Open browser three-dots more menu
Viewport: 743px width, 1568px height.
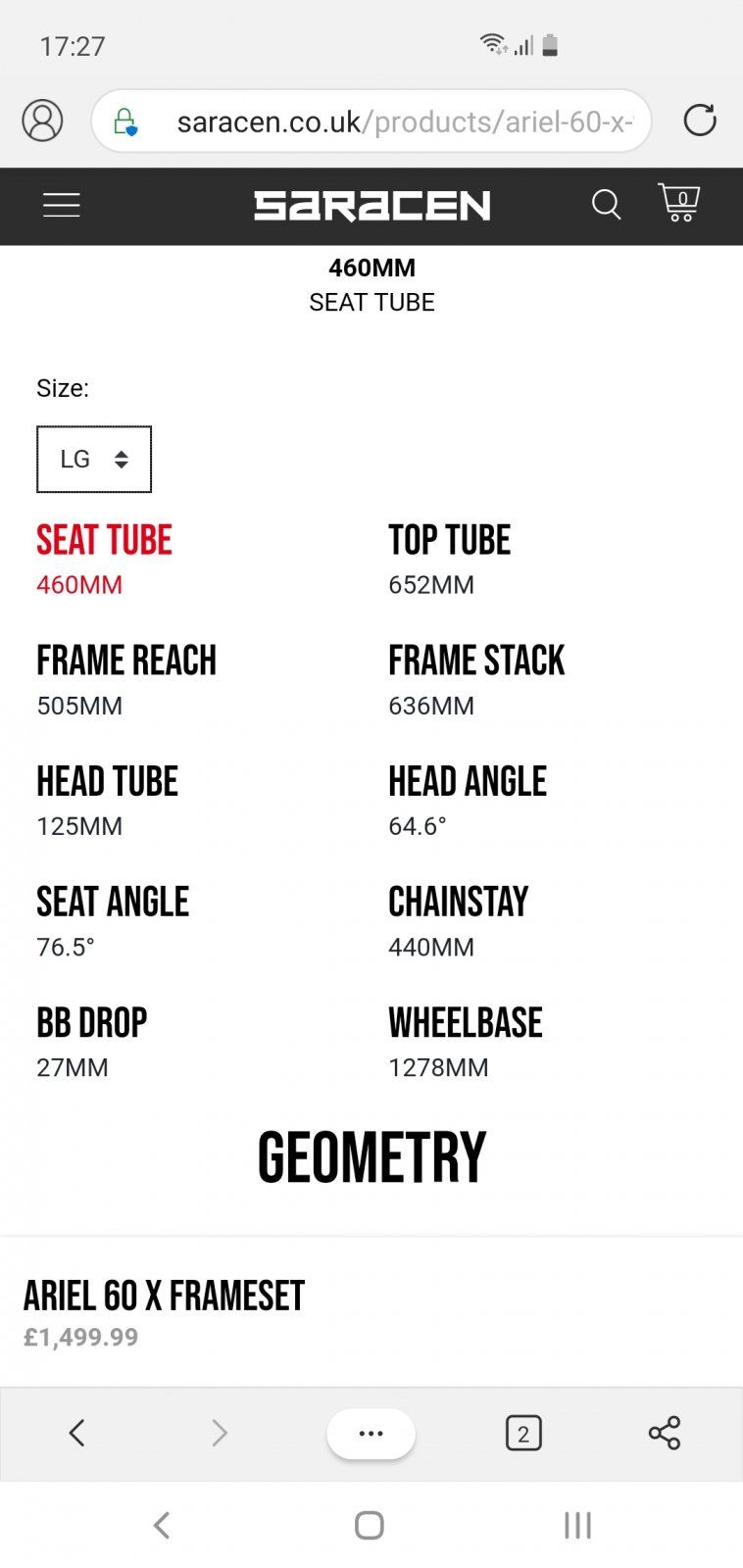pyautogui.click(x=371, y=1433)
